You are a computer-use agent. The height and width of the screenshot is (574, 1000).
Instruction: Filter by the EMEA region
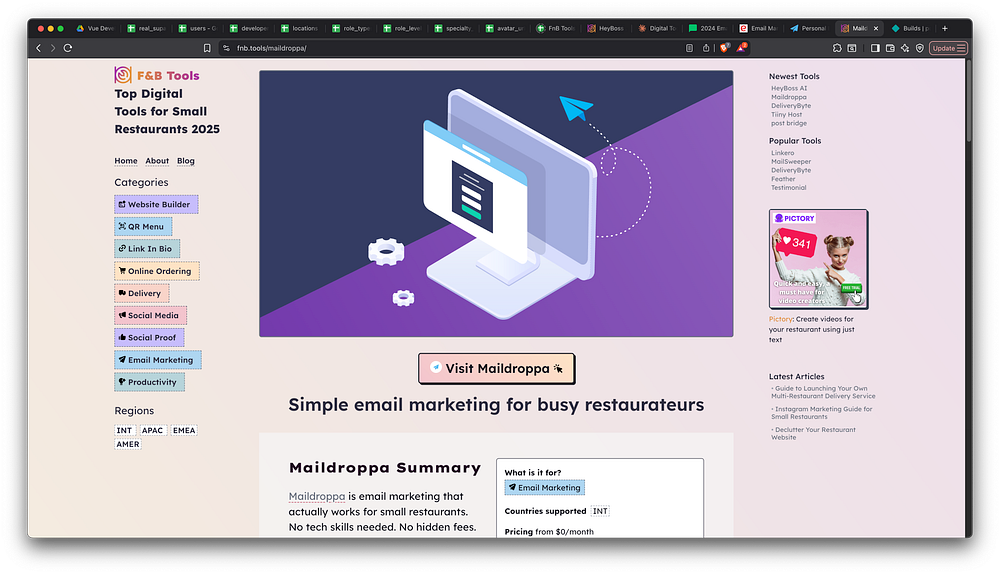pyautogui.click(x=184, y=430)
